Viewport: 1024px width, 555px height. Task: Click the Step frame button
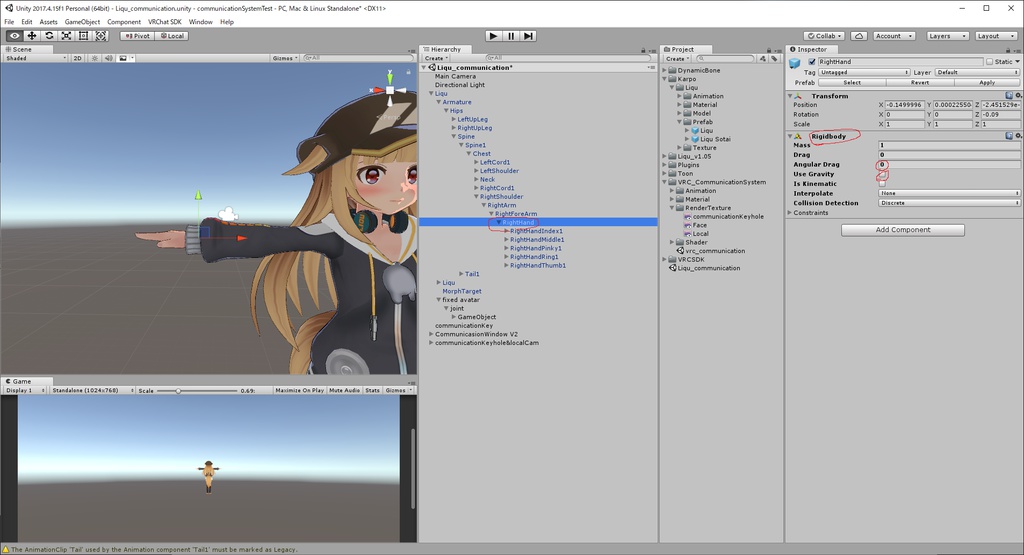coord(528,36)
